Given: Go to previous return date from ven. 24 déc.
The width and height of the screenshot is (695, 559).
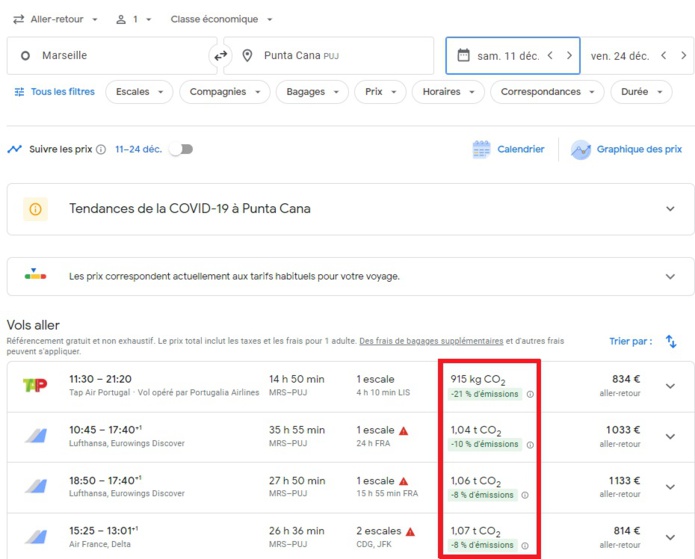Looking at the screenshot, I should pos(664,55).
